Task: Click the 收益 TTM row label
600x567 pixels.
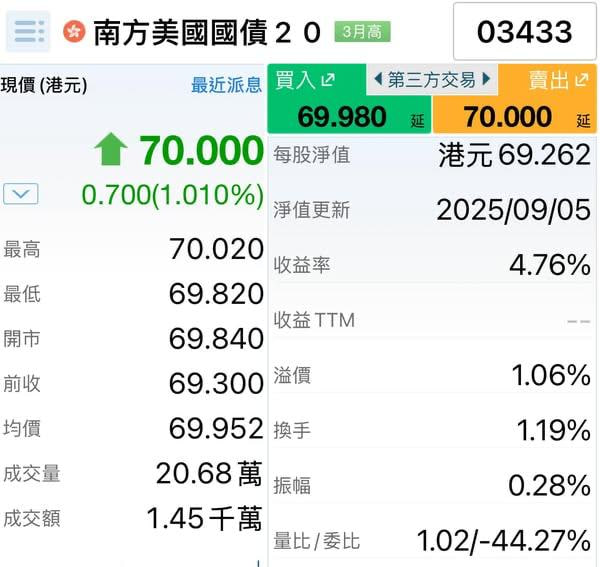Action: [x=314, y=320]
